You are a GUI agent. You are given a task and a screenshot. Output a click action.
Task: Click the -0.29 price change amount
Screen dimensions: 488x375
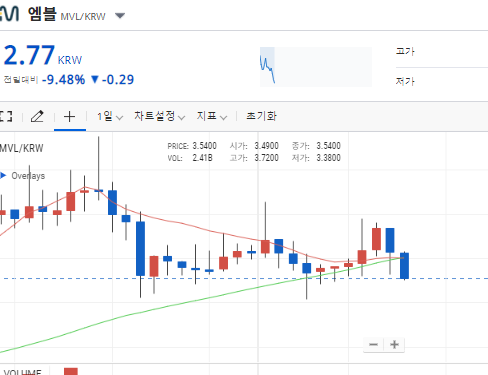tap(118, 80)
